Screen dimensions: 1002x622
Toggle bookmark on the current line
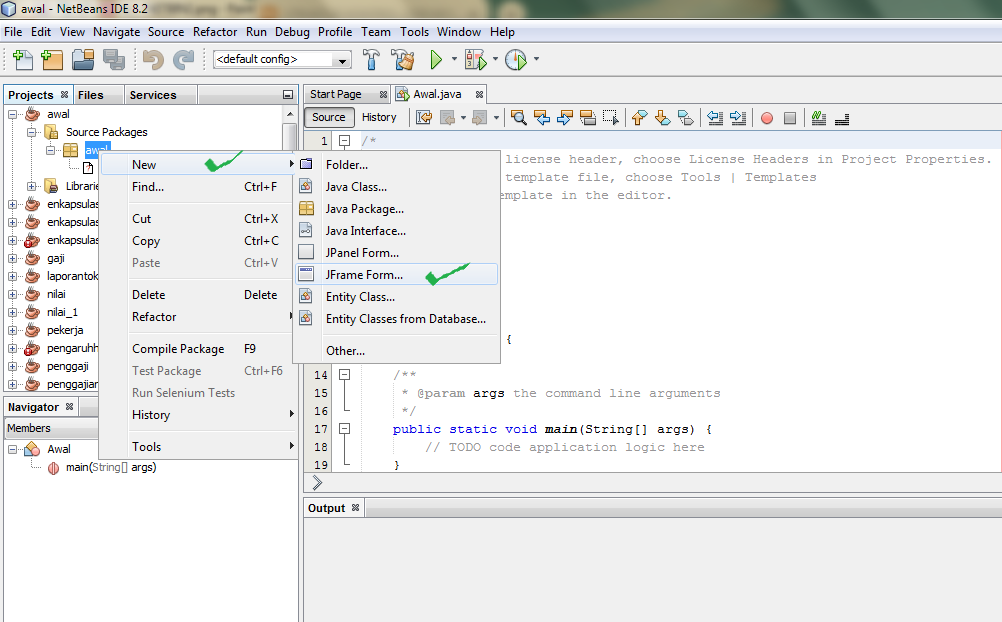pyautogui.click(x=684, y=117)
